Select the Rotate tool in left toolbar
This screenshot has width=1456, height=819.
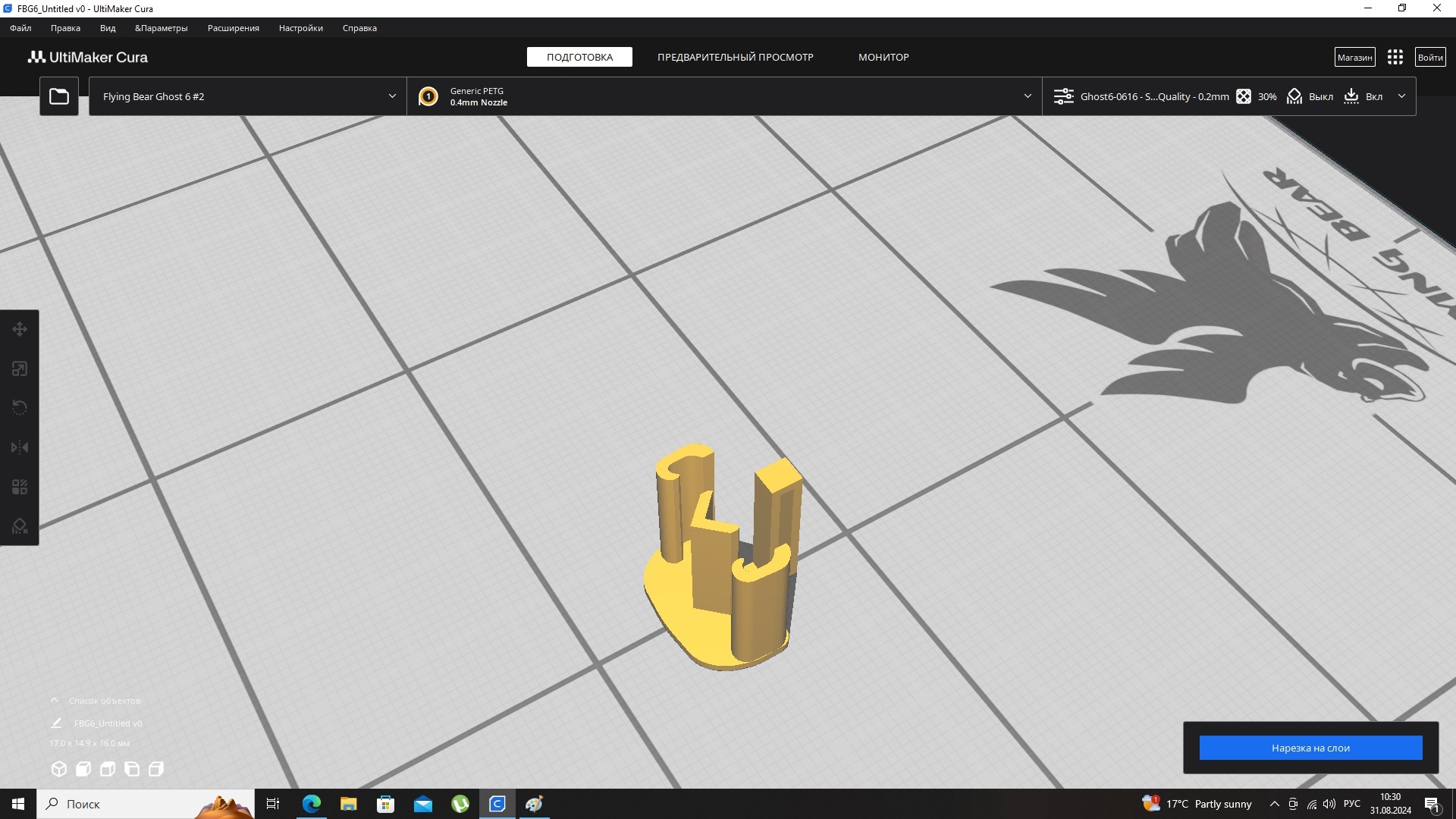point(20,408)
